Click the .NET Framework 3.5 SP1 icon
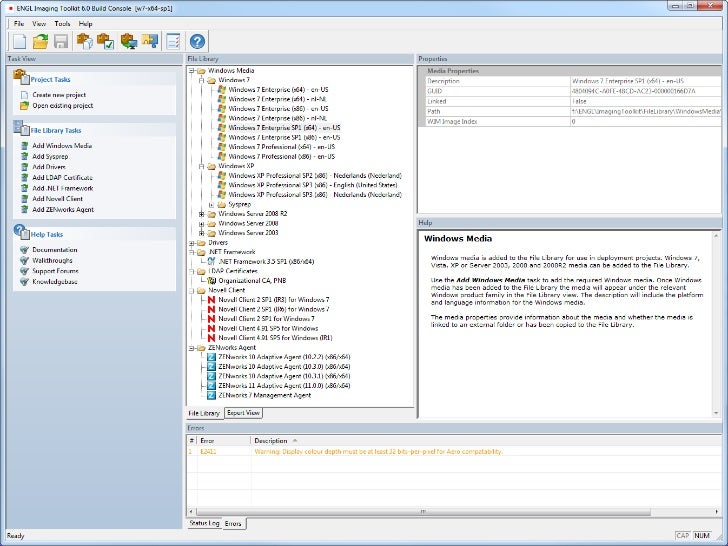Image resolution: width=728 pixels, height=546 pixels. (211, 261)
